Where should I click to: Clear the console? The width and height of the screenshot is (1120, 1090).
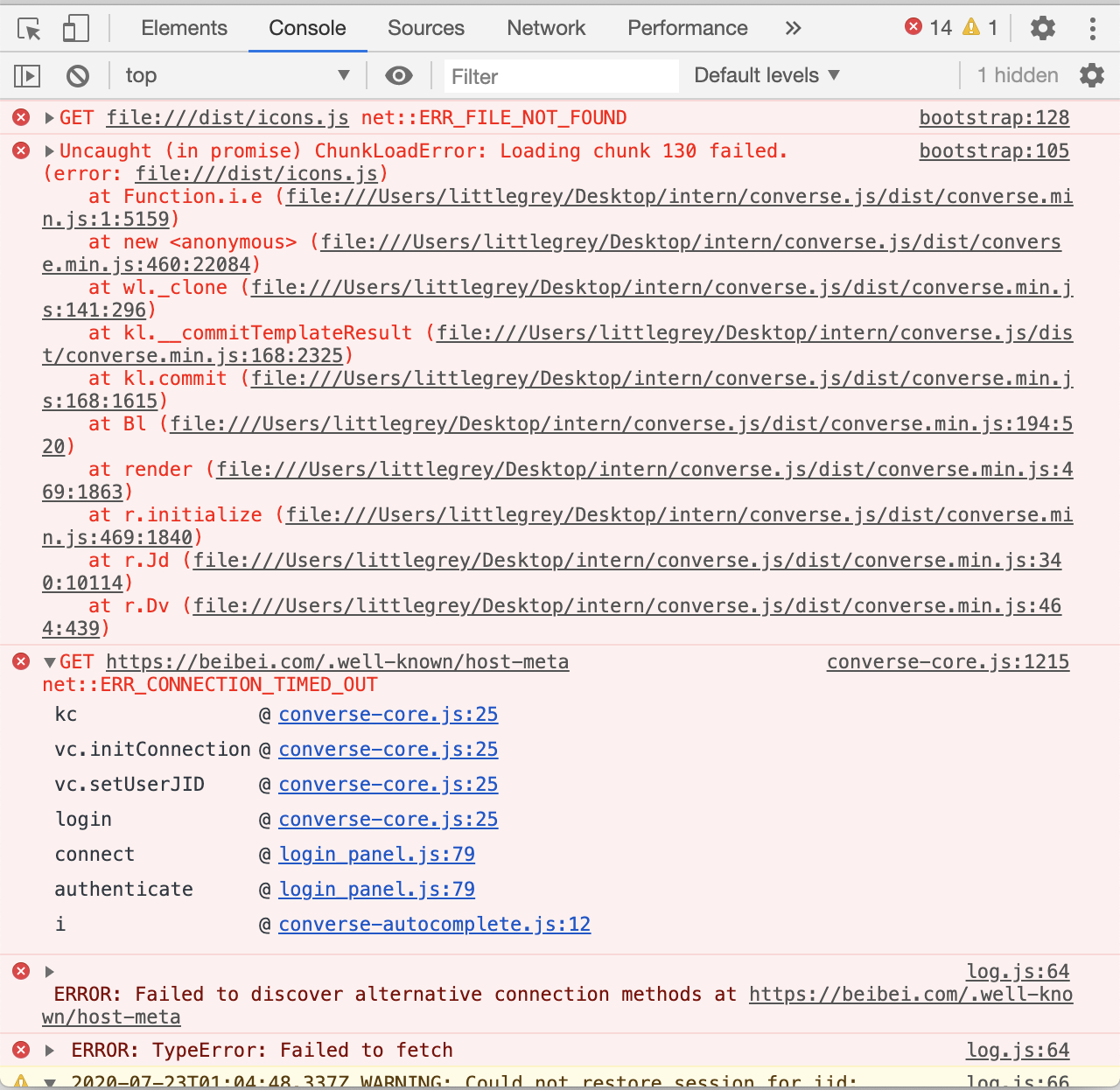[78, 76]
